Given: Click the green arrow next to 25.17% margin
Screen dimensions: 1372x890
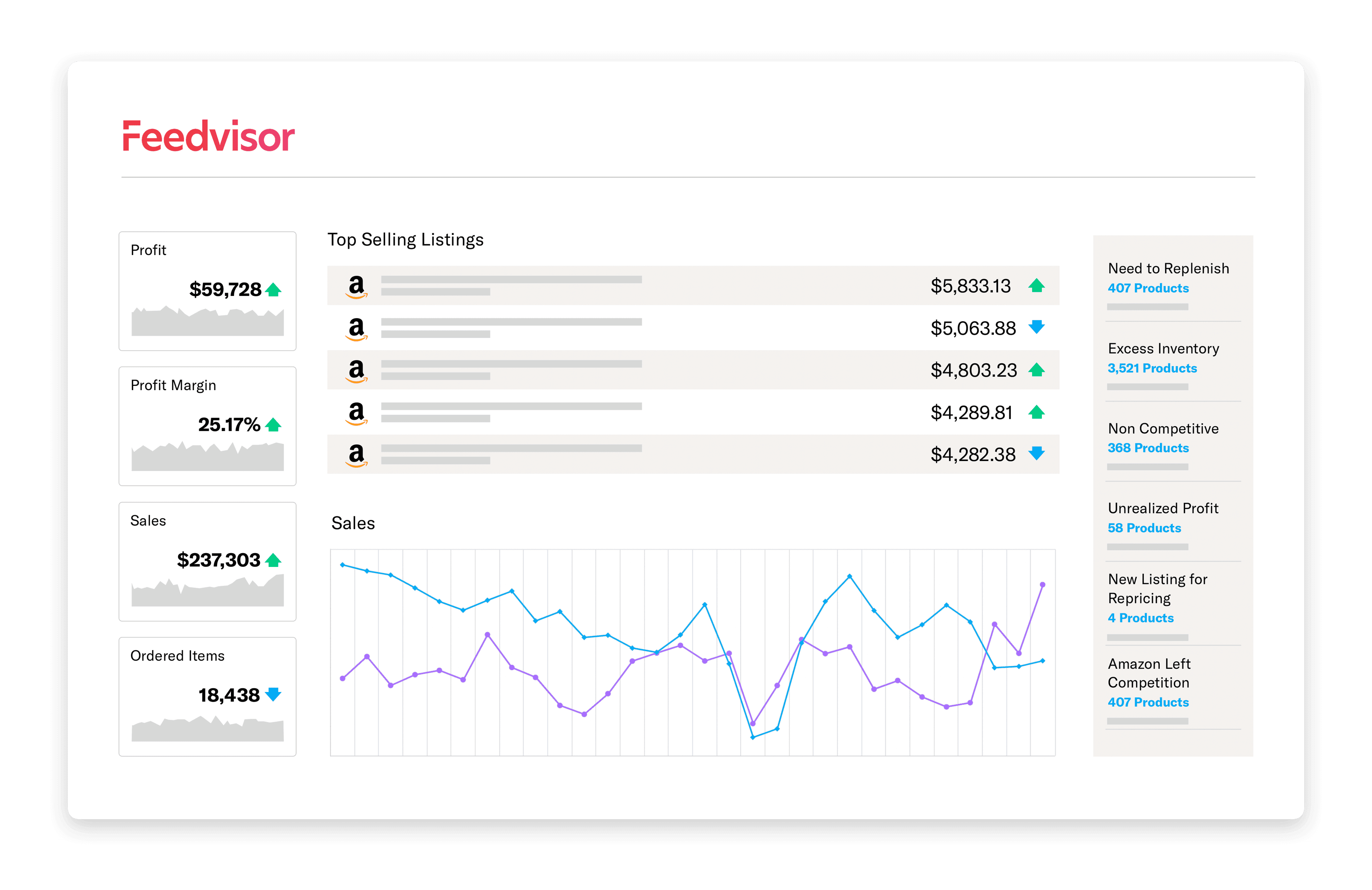Looking at the screenshot, I should pos(273,425).
